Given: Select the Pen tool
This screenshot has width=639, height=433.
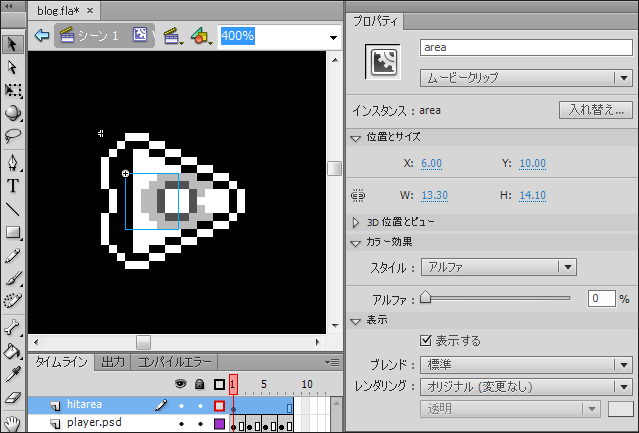Looking at the screenshot, I should click(x=13, y=162).
